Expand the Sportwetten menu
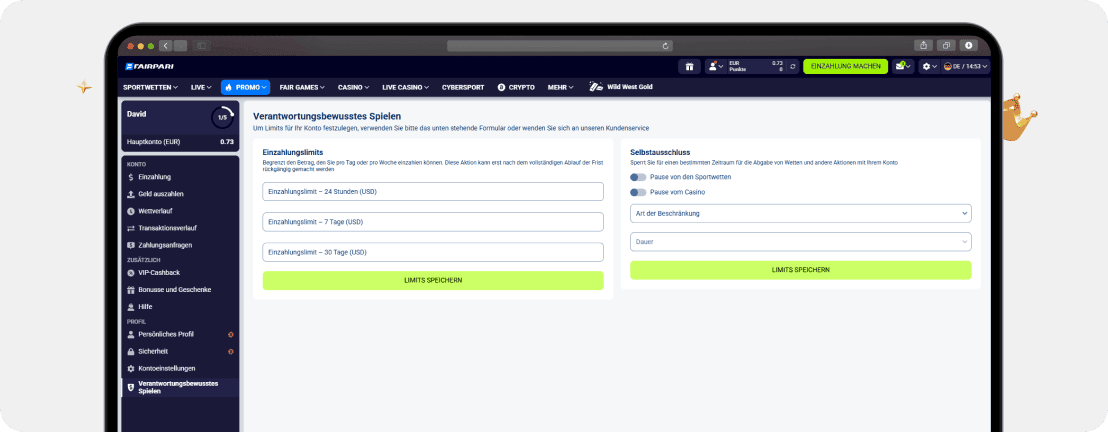1108x432 pixels. point(151,87)
